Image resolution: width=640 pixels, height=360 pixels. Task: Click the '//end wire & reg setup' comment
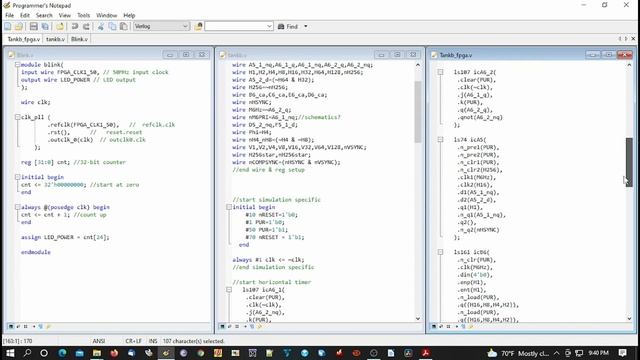pyautogui.click(x=269, y=170)
